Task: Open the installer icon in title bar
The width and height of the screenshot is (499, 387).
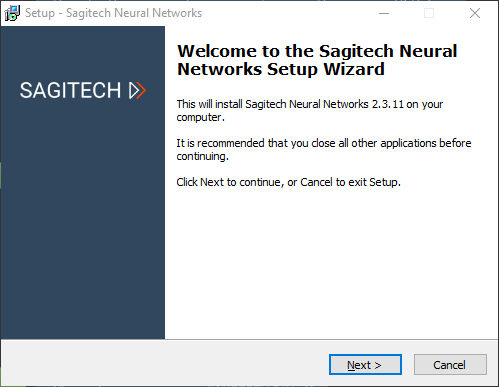Action: (x=12, y=13)
